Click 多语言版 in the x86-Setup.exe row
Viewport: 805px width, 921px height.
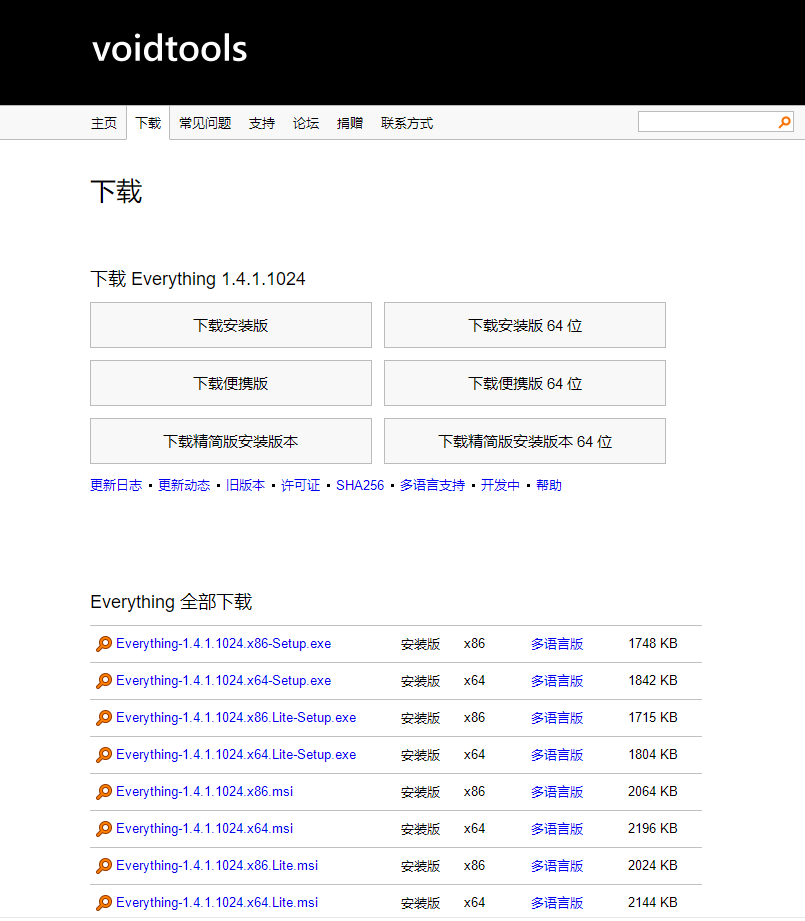tap(557, 644)
